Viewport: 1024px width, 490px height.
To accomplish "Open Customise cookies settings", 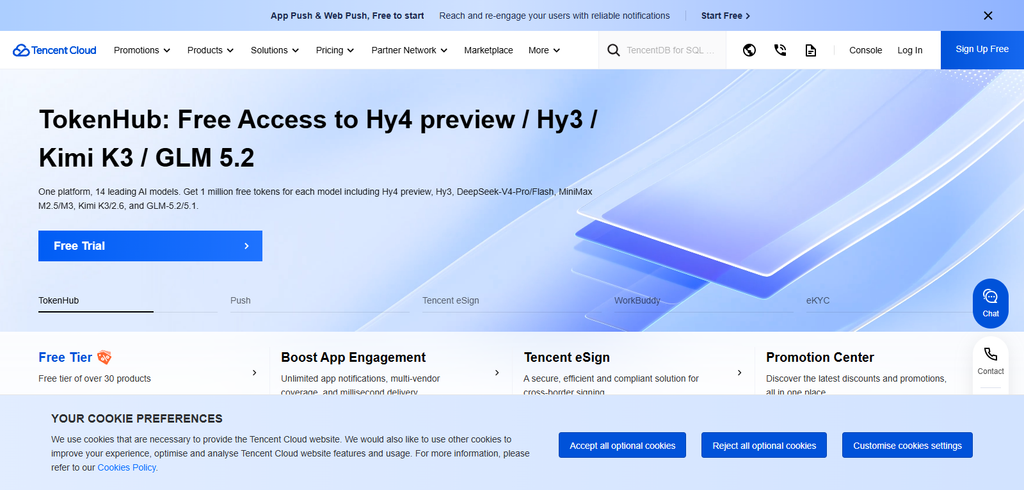I will (907, 445).
